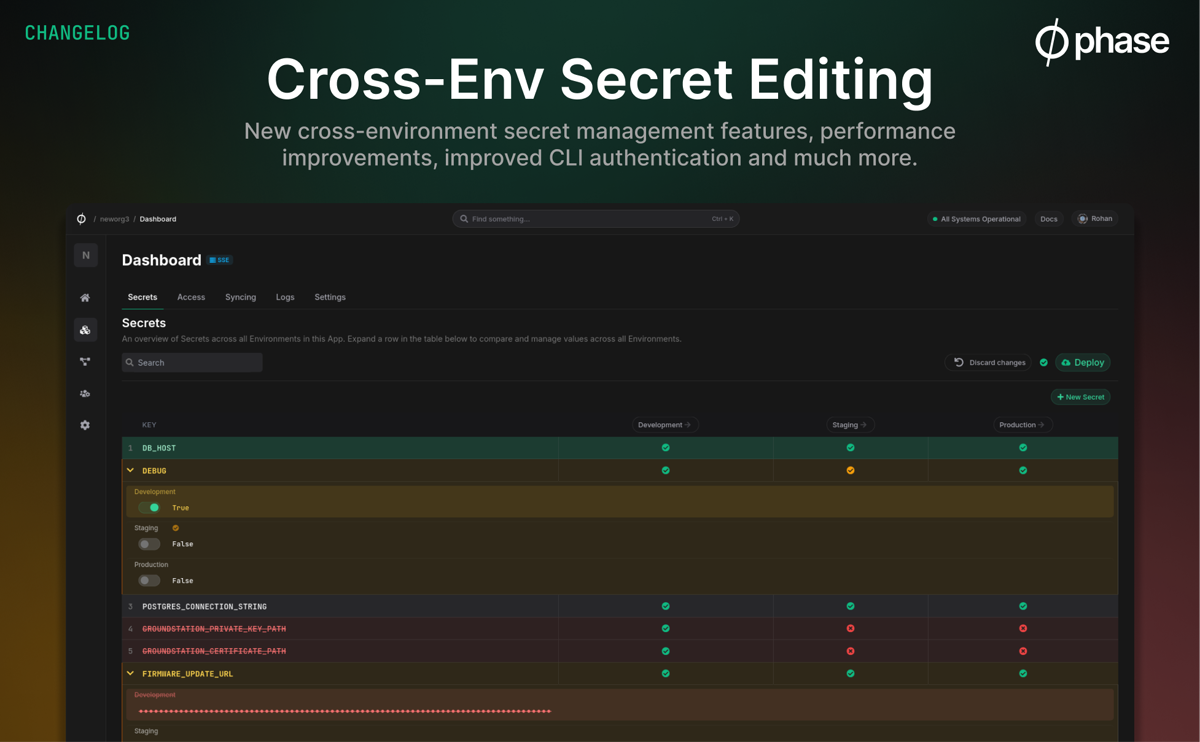This screenshot has height=742, width=1200.
Task: Disable the DEBUG toggle for Development
Action: [150, 507]
